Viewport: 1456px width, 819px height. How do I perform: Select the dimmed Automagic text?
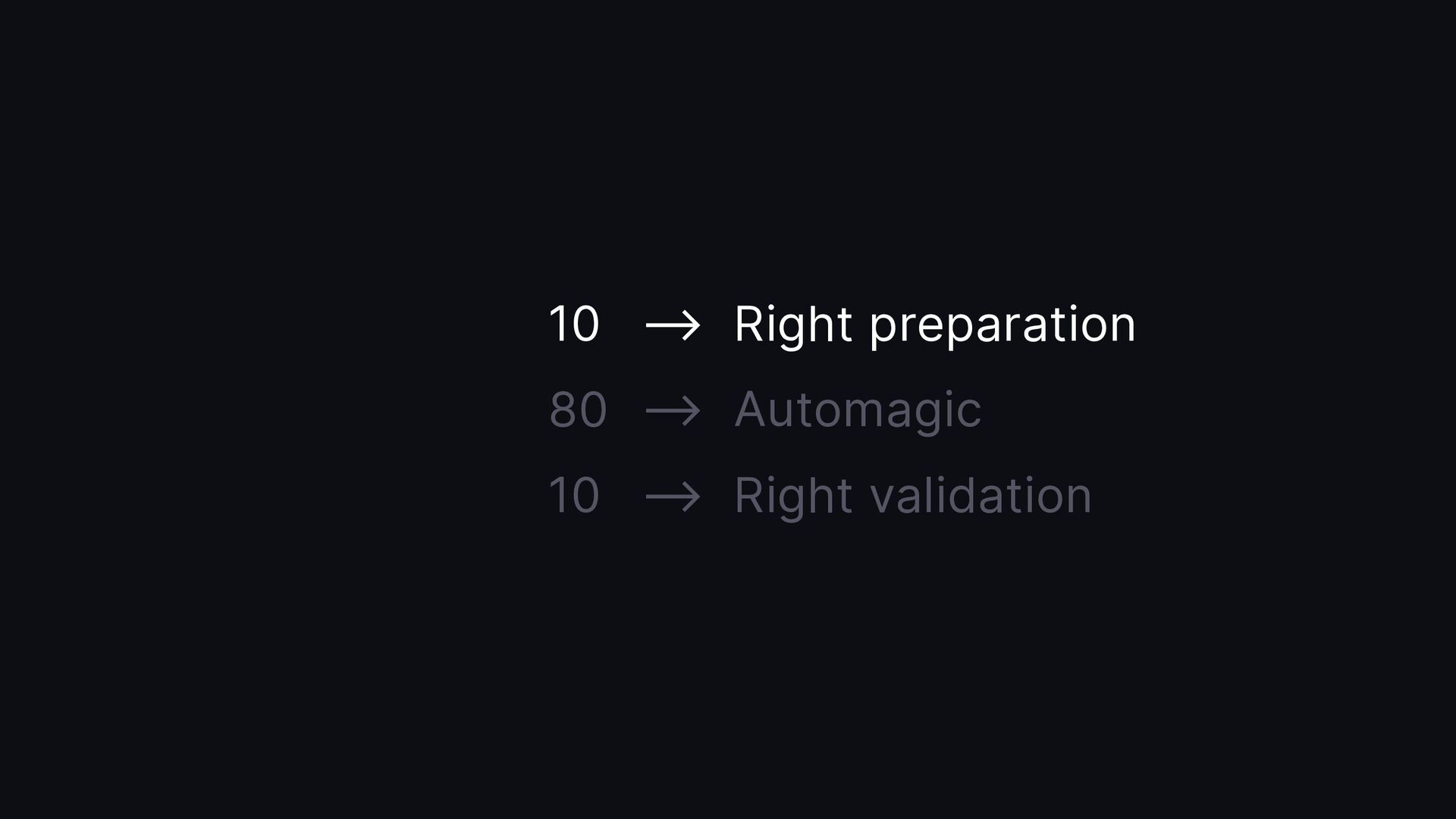click(x=858, y=411)
